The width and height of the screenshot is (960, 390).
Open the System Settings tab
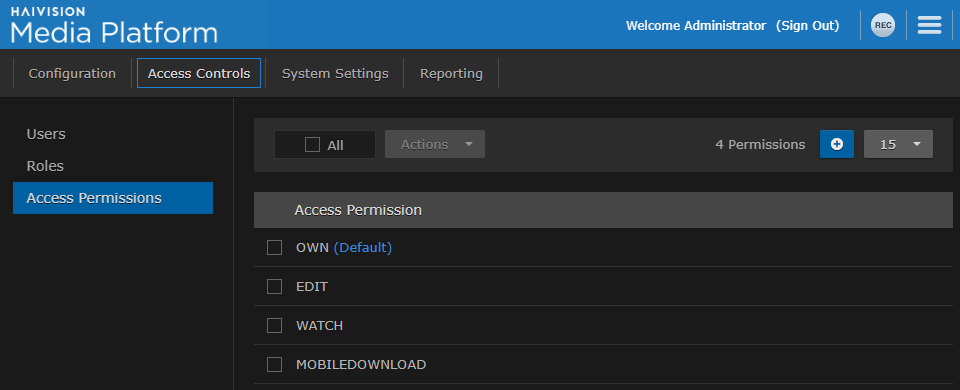pyautogui.click(x=335, y=73)
